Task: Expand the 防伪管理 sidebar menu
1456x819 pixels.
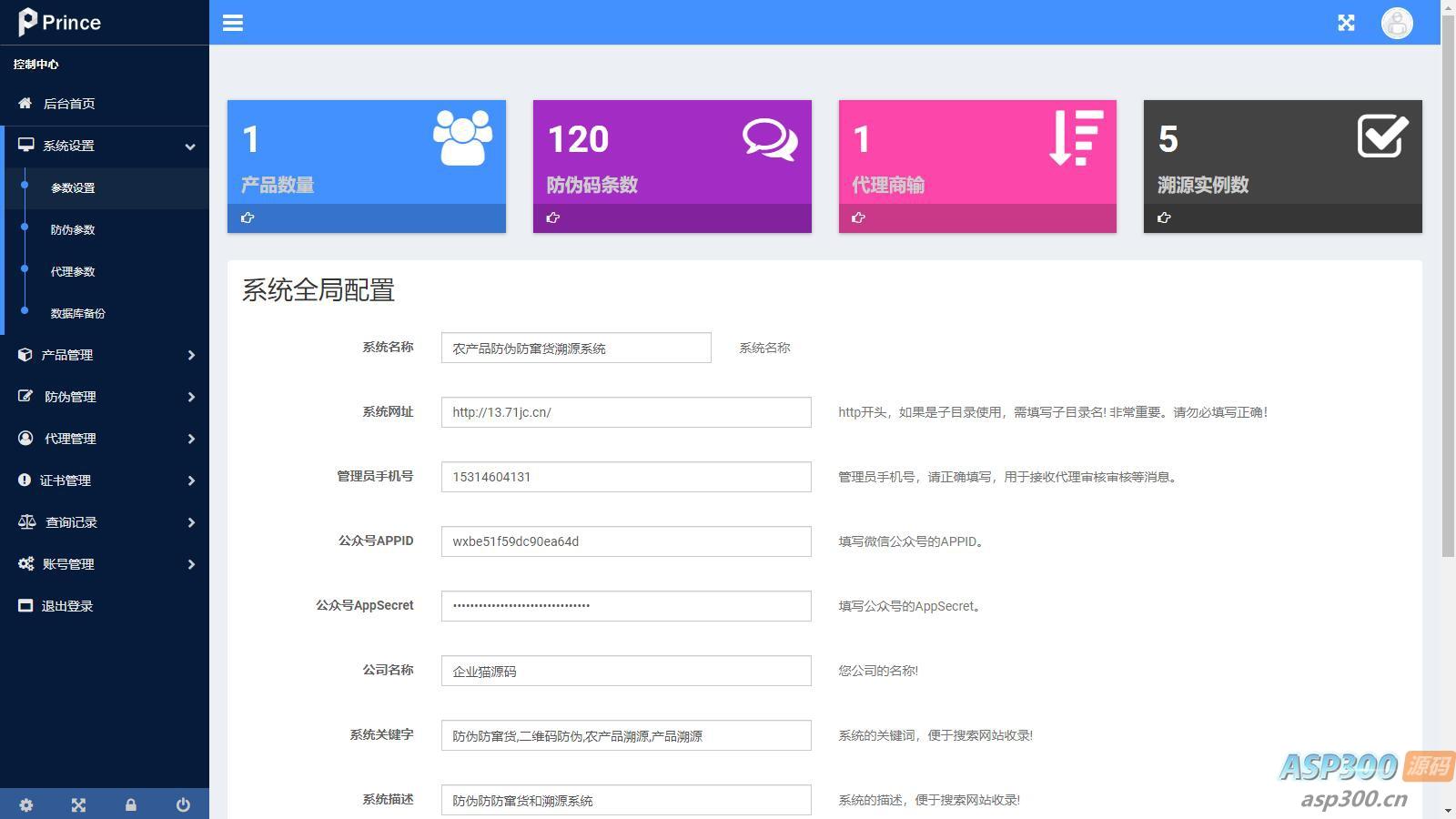Action: [x=105, y=397]
